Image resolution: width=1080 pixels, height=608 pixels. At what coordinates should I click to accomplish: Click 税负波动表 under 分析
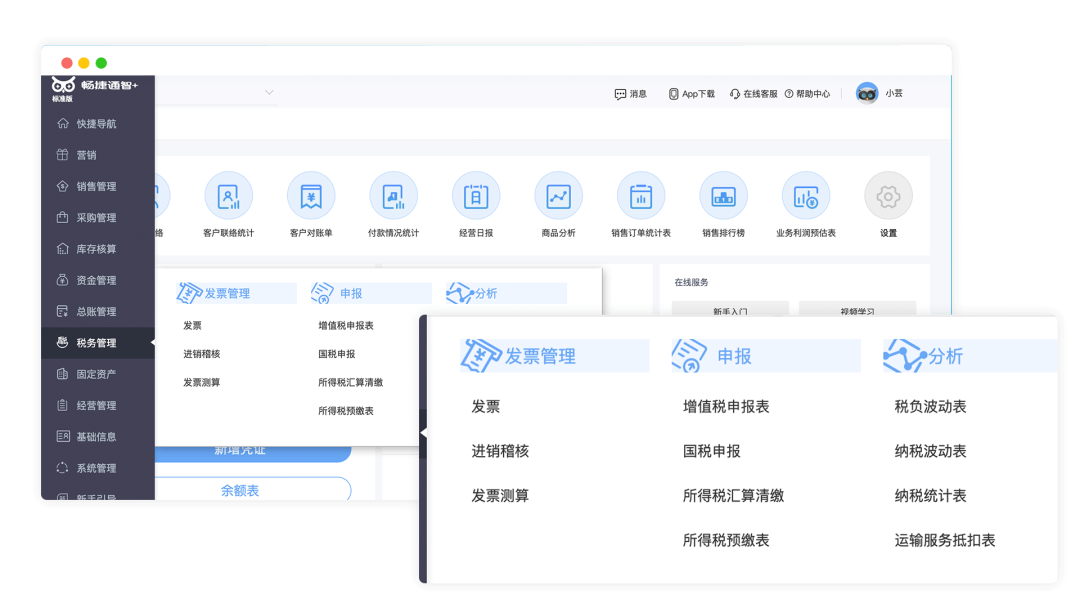pos(930,407)
